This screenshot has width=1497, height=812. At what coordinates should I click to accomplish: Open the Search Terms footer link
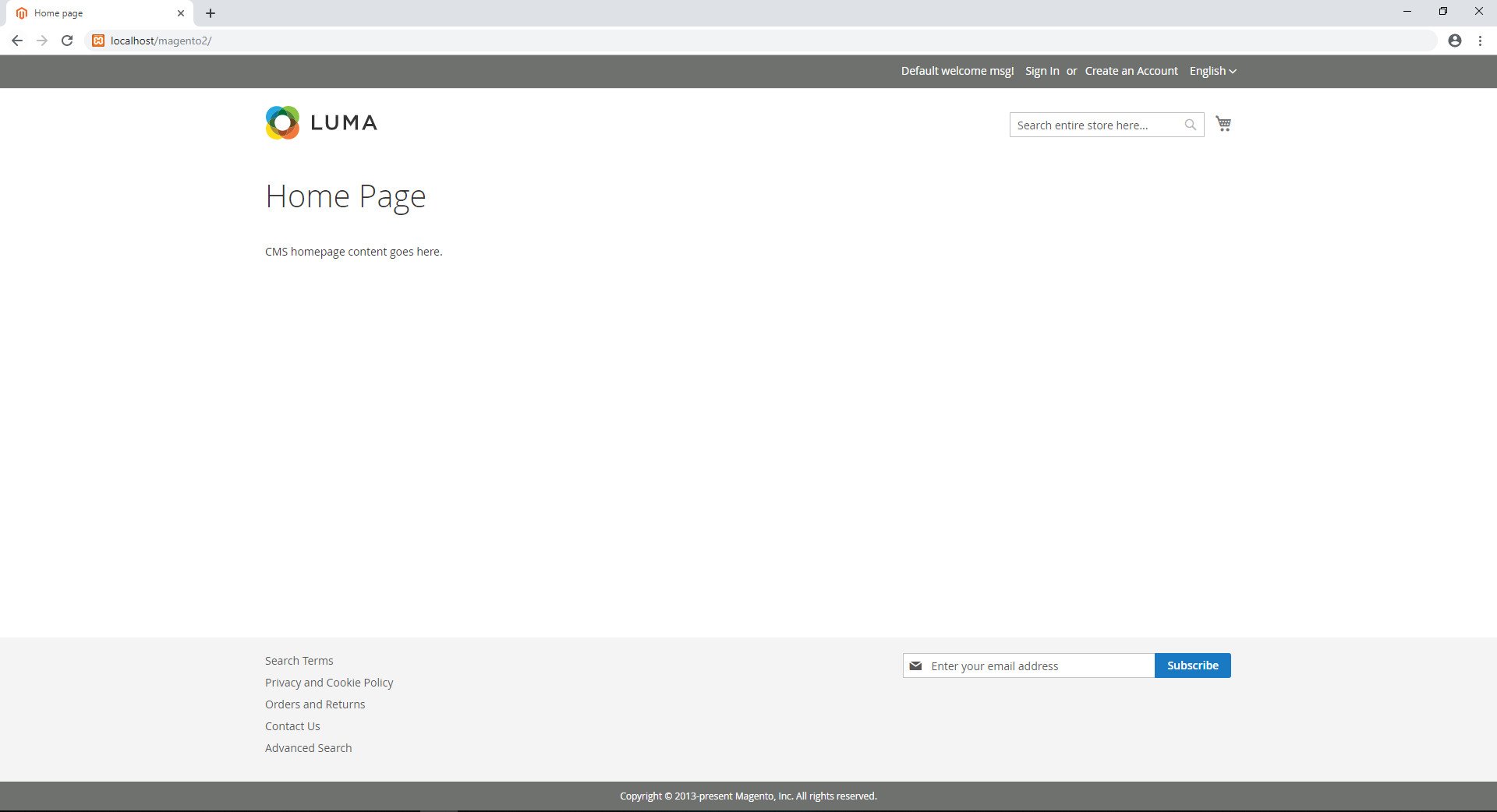click(x=299, y=661)
